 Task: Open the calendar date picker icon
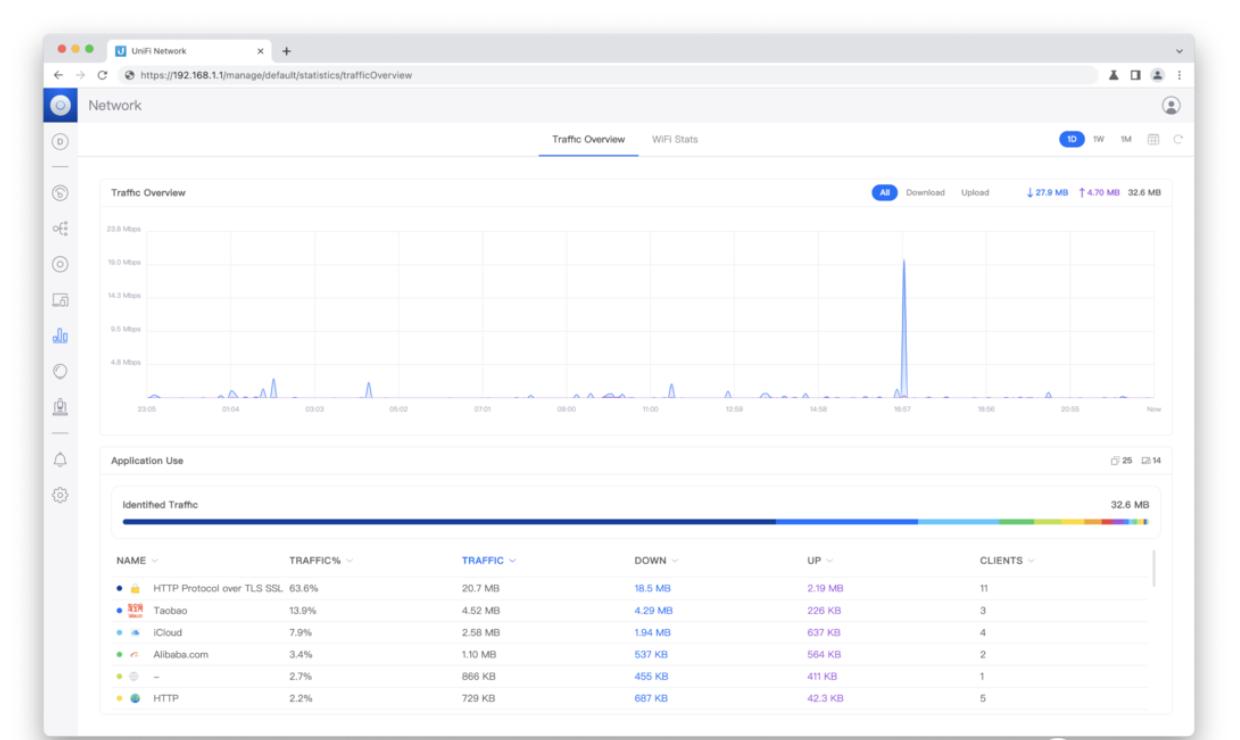click(x=1153, y=139)
